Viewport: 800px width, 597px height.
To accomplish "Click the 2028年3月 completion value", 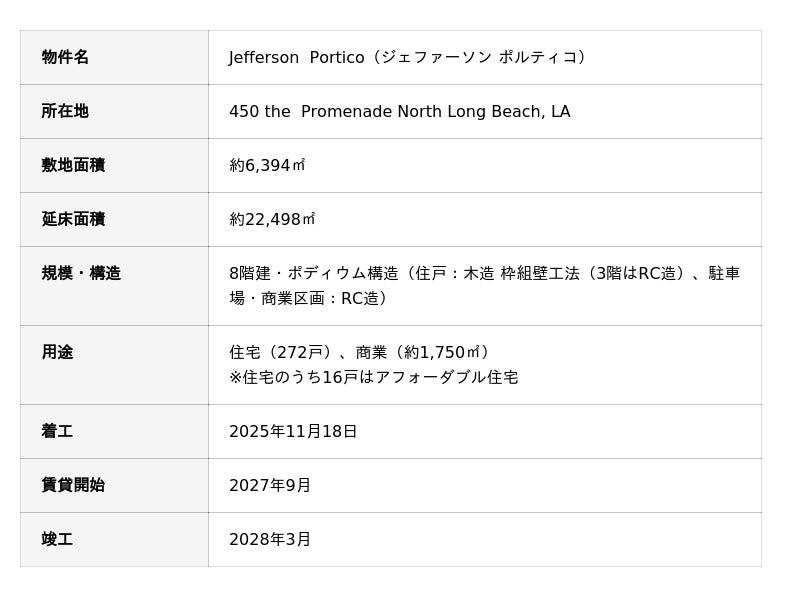I will pyautogui.click(x=270, y=539).
